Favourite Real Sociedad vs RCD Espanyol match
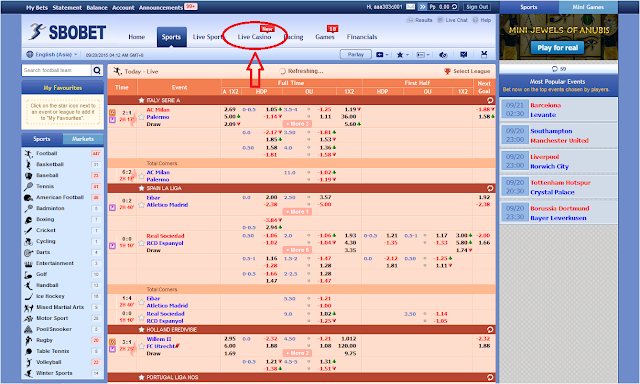640x384 pixels. tap(141, 243)
